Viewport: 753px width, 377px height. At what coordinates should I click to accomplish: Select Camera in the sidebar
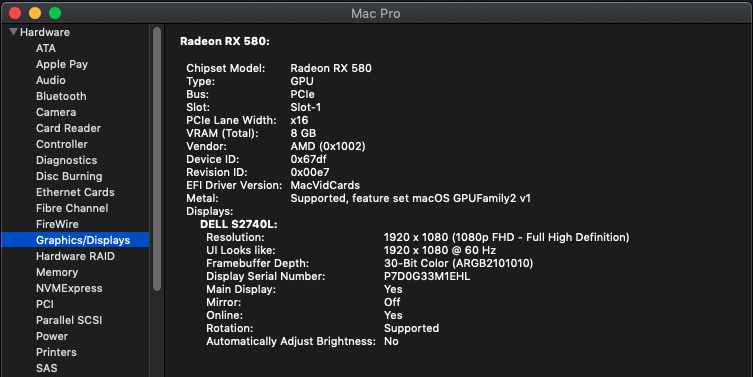(56, 112)
